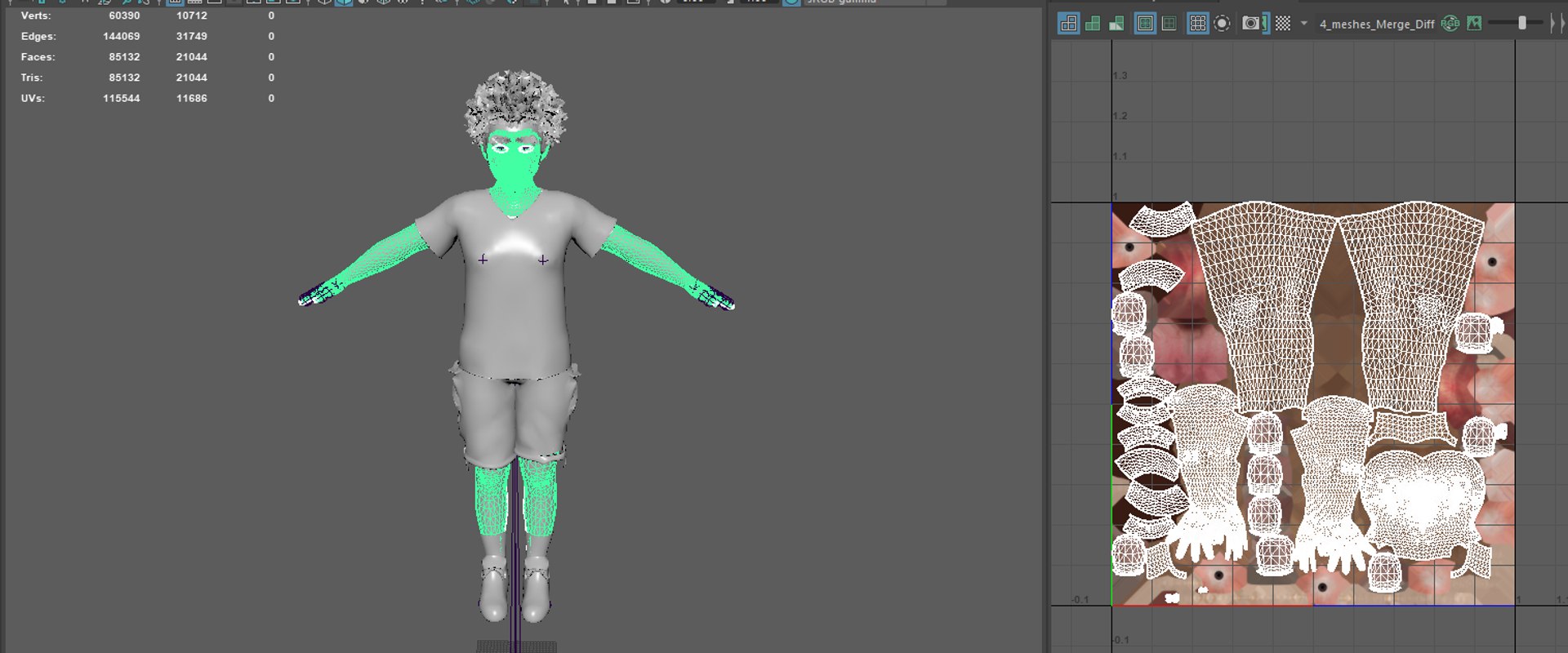The height and width of the screenshot is (653, 1568).
Task: Click the UVs total value 115544
Action: [x=122, y=98]
